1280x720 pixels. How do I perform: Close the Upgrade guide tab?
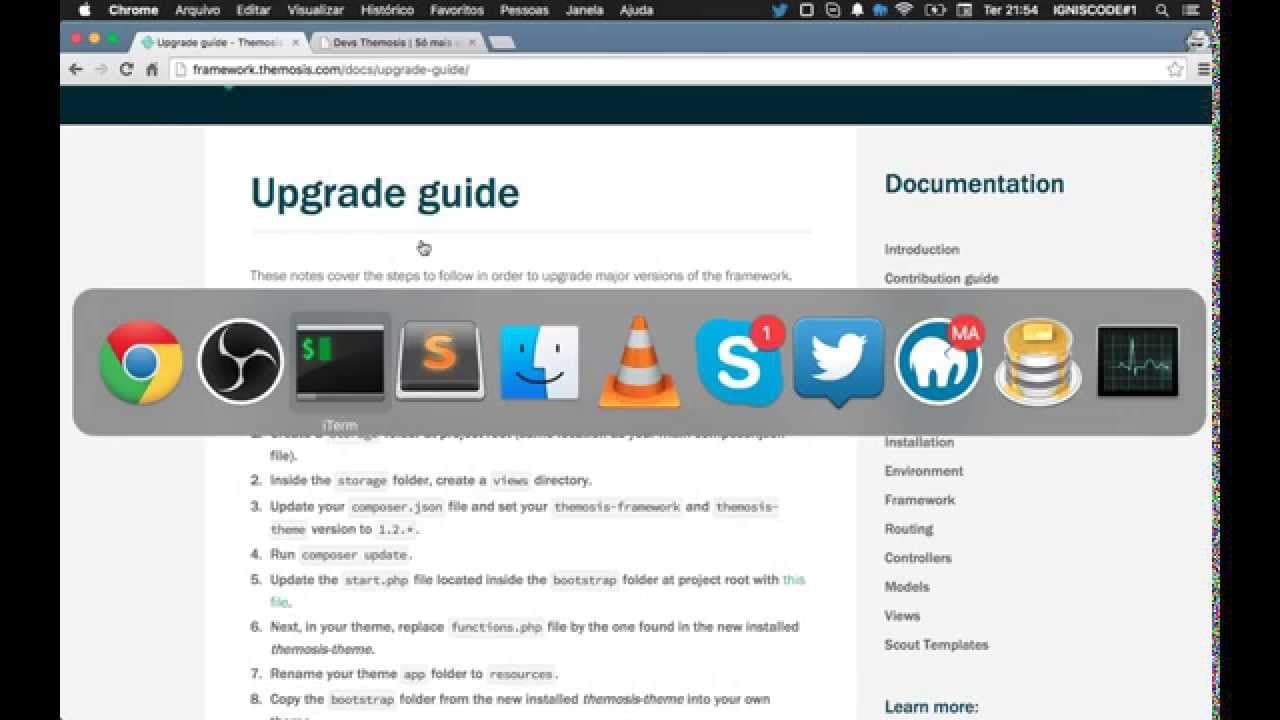pos(296,43)
